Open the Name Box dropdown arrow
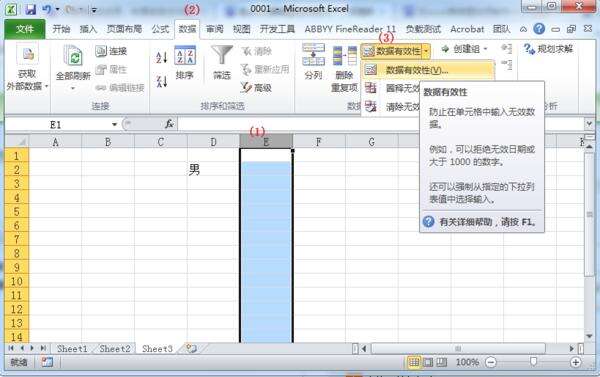 point(114,124)
